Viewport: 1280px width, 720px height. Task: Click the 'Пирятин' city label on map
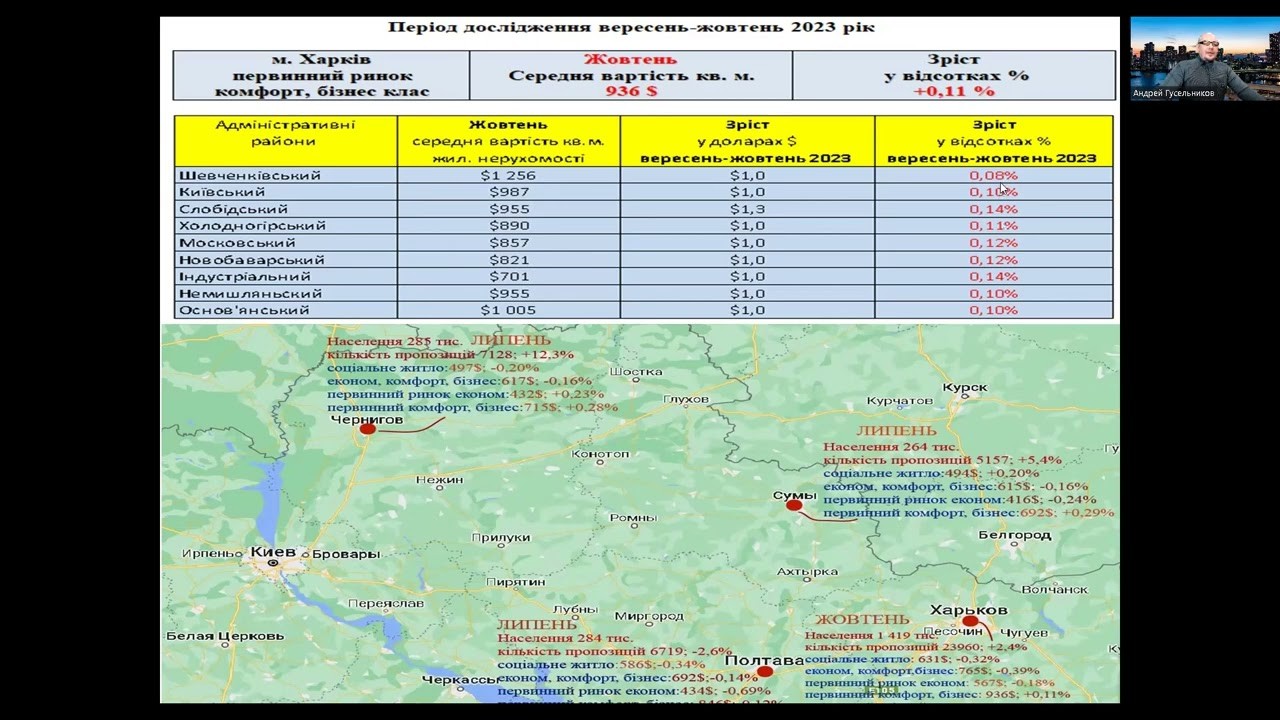point(516,581)
